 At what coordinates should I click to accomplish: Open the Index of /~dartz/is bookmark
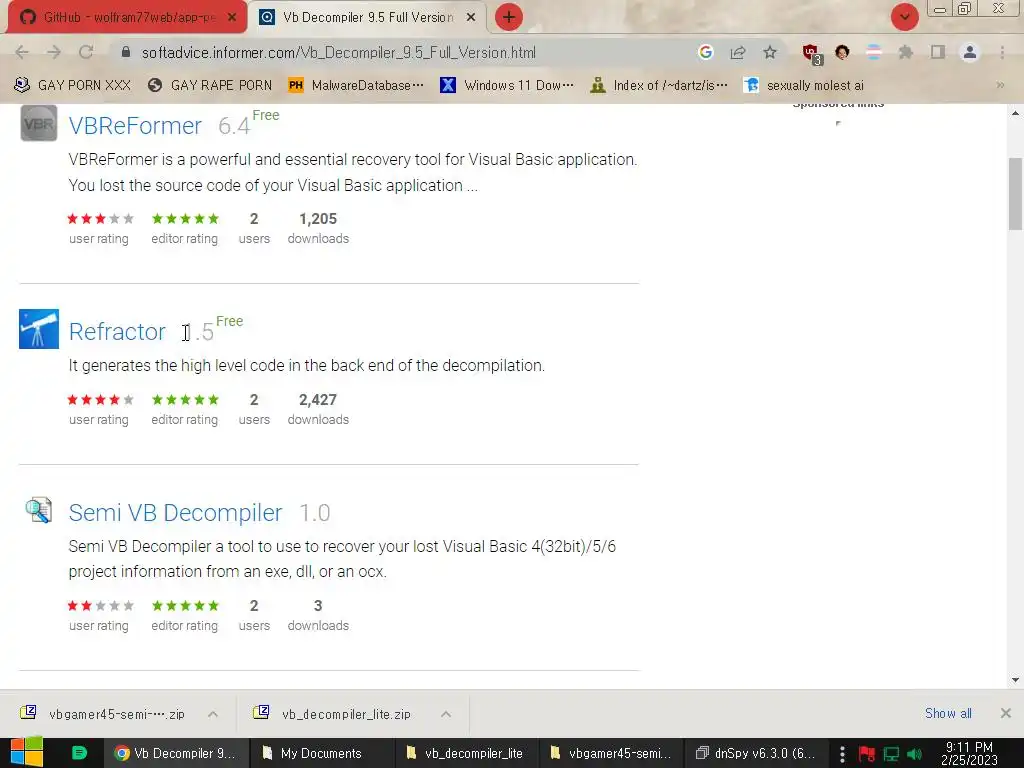tap(658, 85)
